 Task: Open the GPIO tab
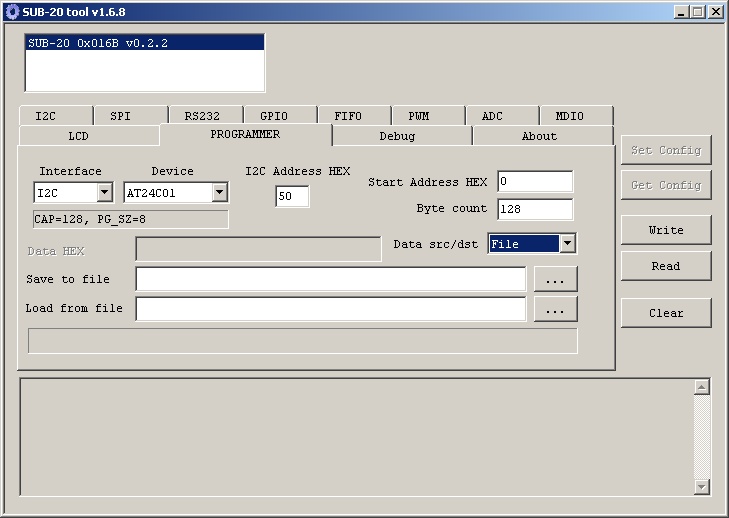273,116
